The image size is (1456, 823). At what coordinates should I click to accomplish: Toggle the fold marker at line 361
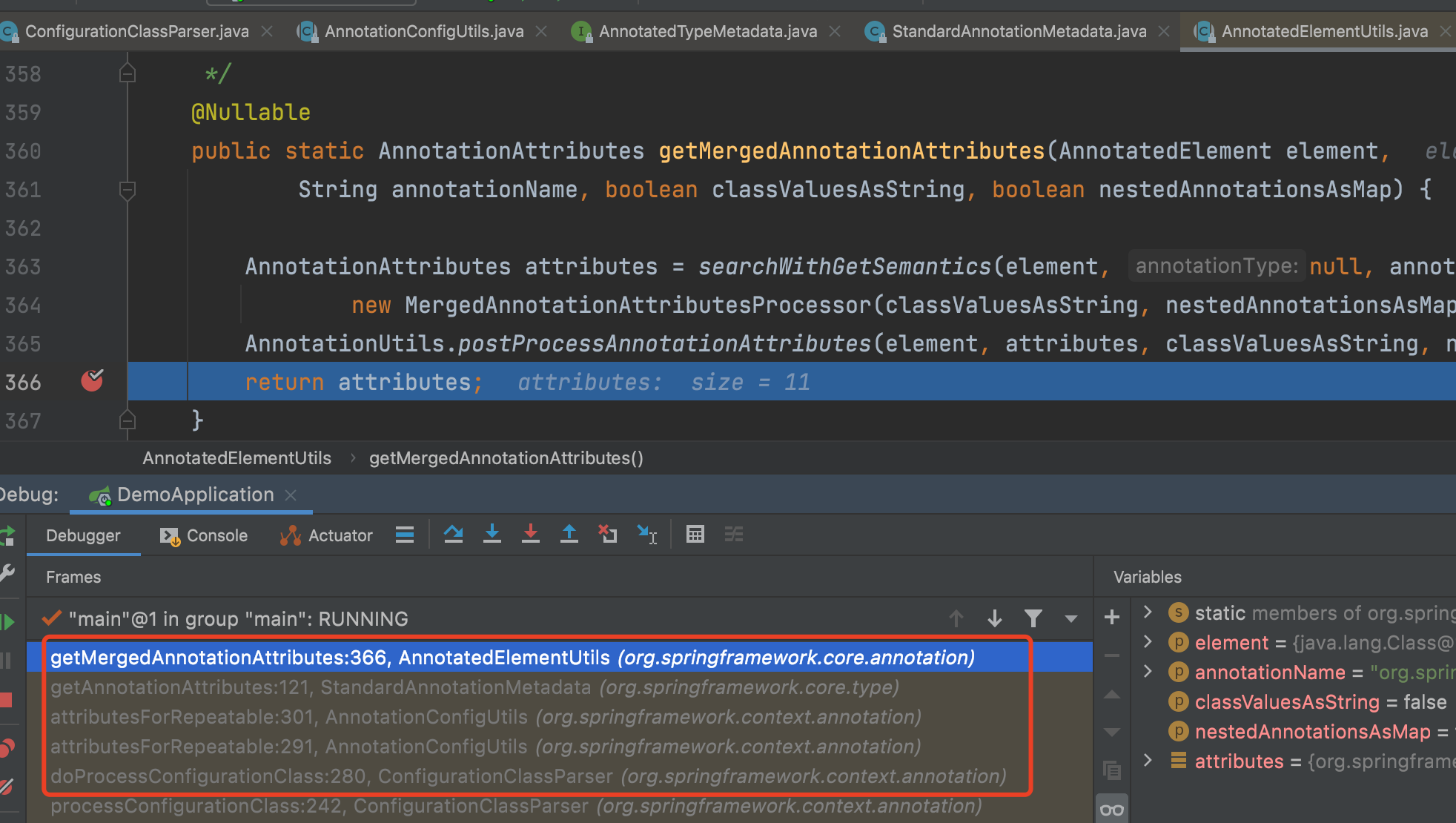127,191
